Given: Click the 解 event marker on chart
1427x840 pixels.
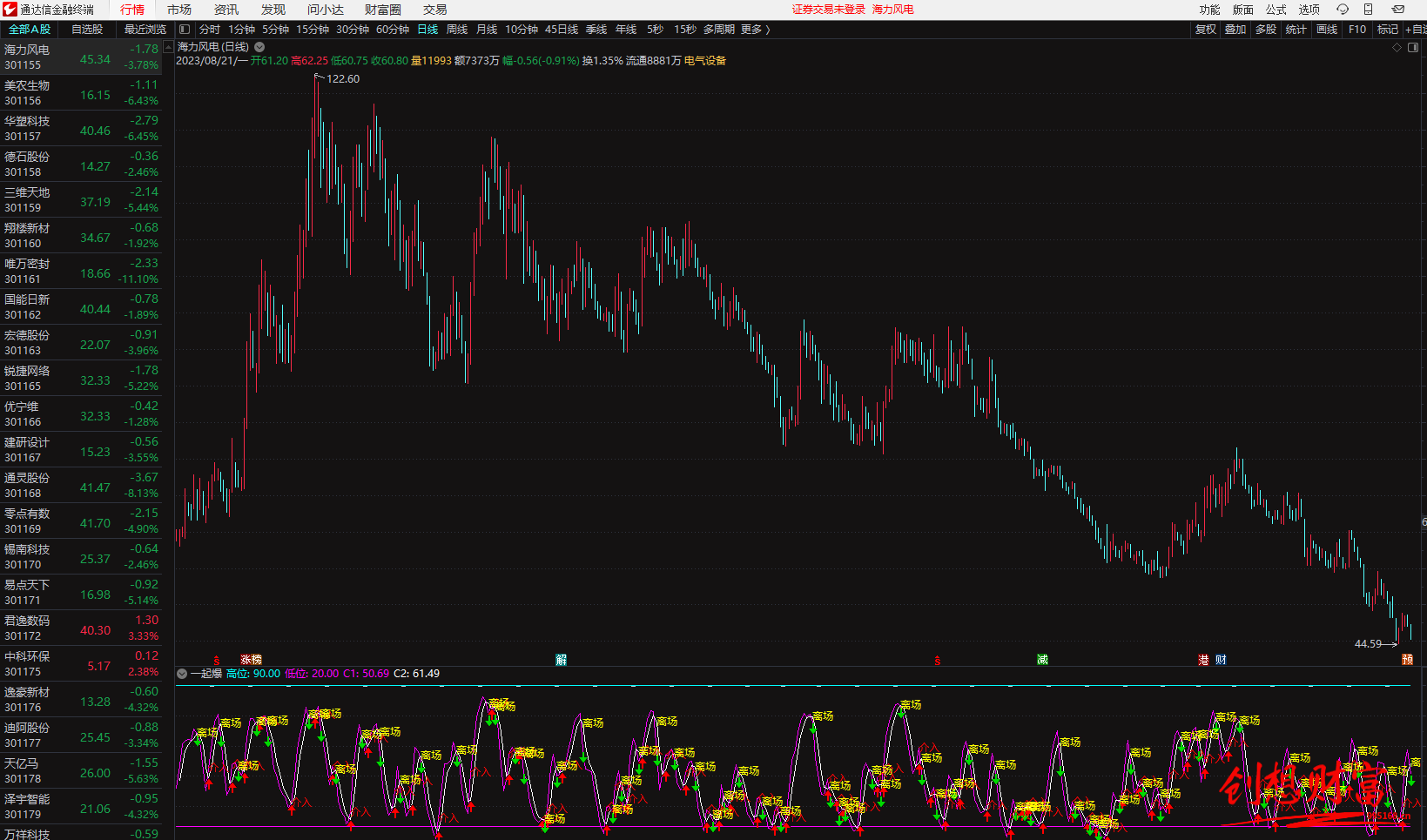Looking at the screenshot, I should (562, 660).
